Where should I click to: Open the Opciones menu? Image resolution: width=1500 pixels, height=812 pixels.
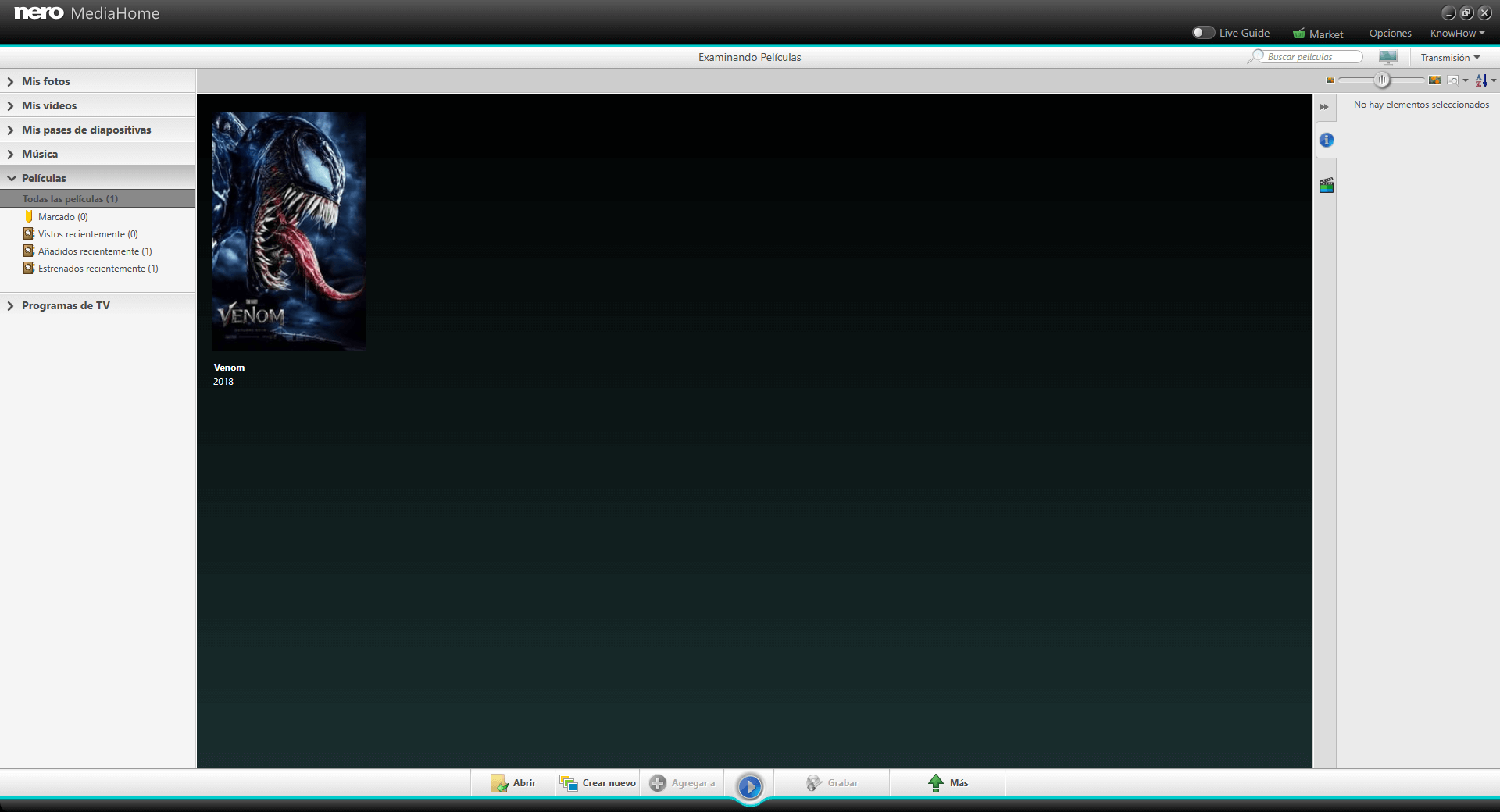coord(1390,34)
